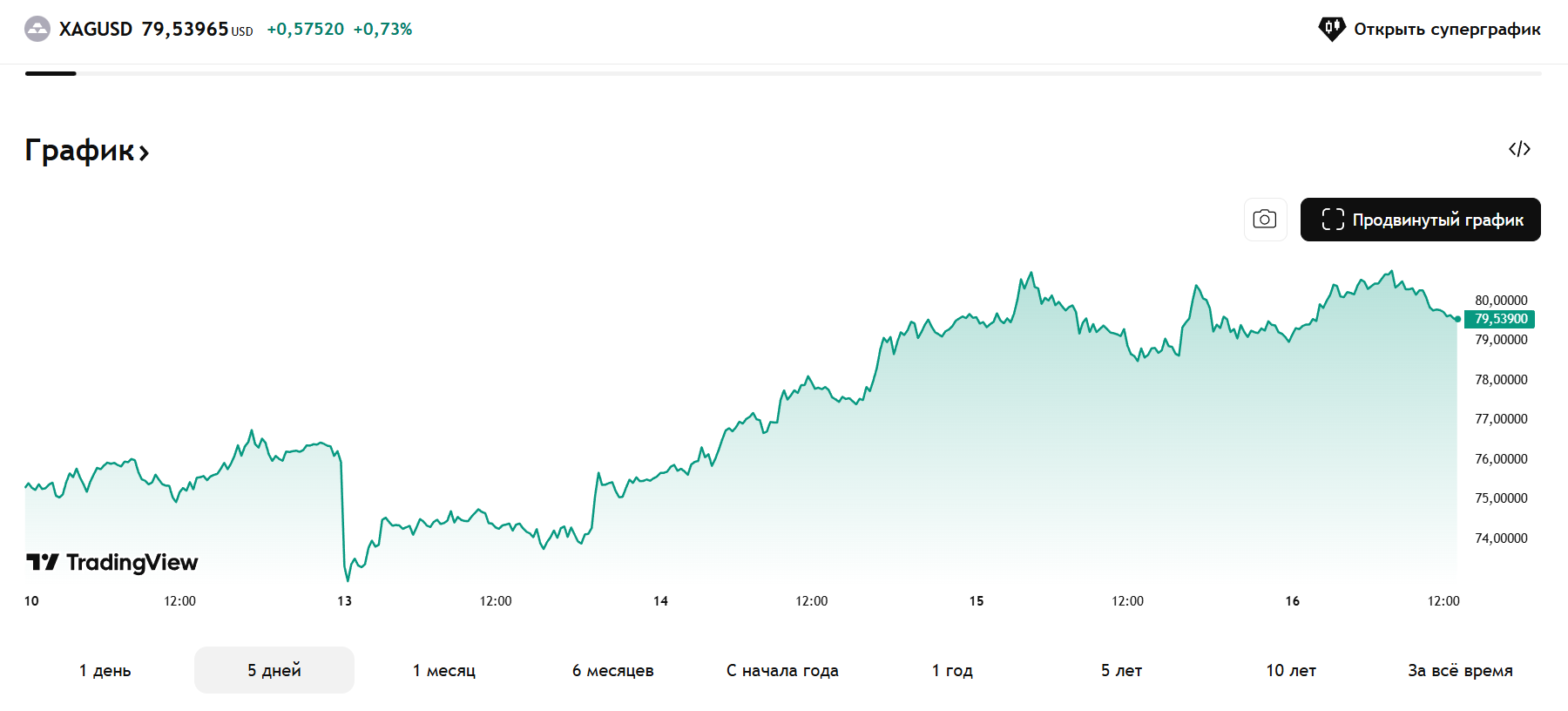Click the XAGUSD ticker name
This screenshot has width=1568, height=711.
[95, 29]
